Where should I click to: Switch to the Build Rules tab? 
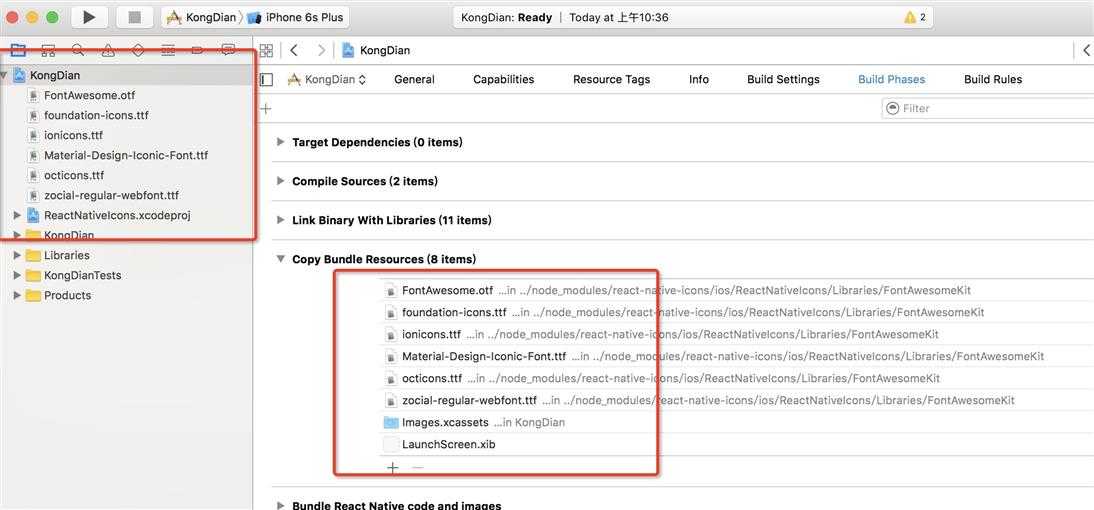(x=993, y=80)
